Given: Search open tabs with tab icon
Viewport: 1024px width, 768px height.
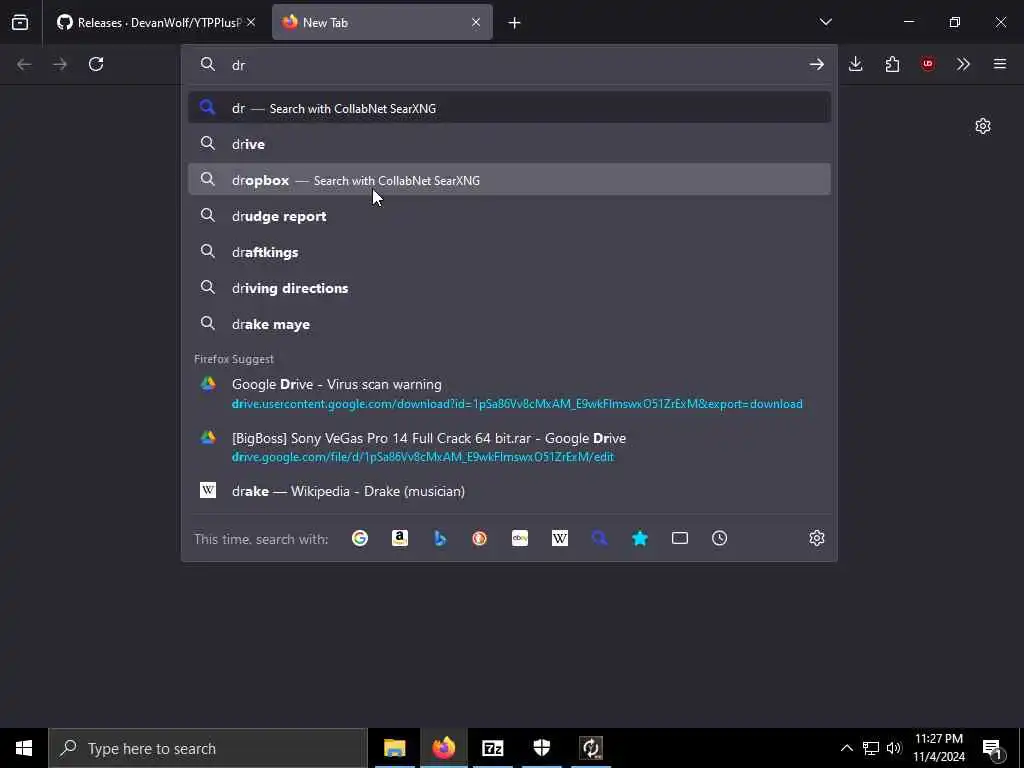Looking at the screenshot, I should coord(680,538).
